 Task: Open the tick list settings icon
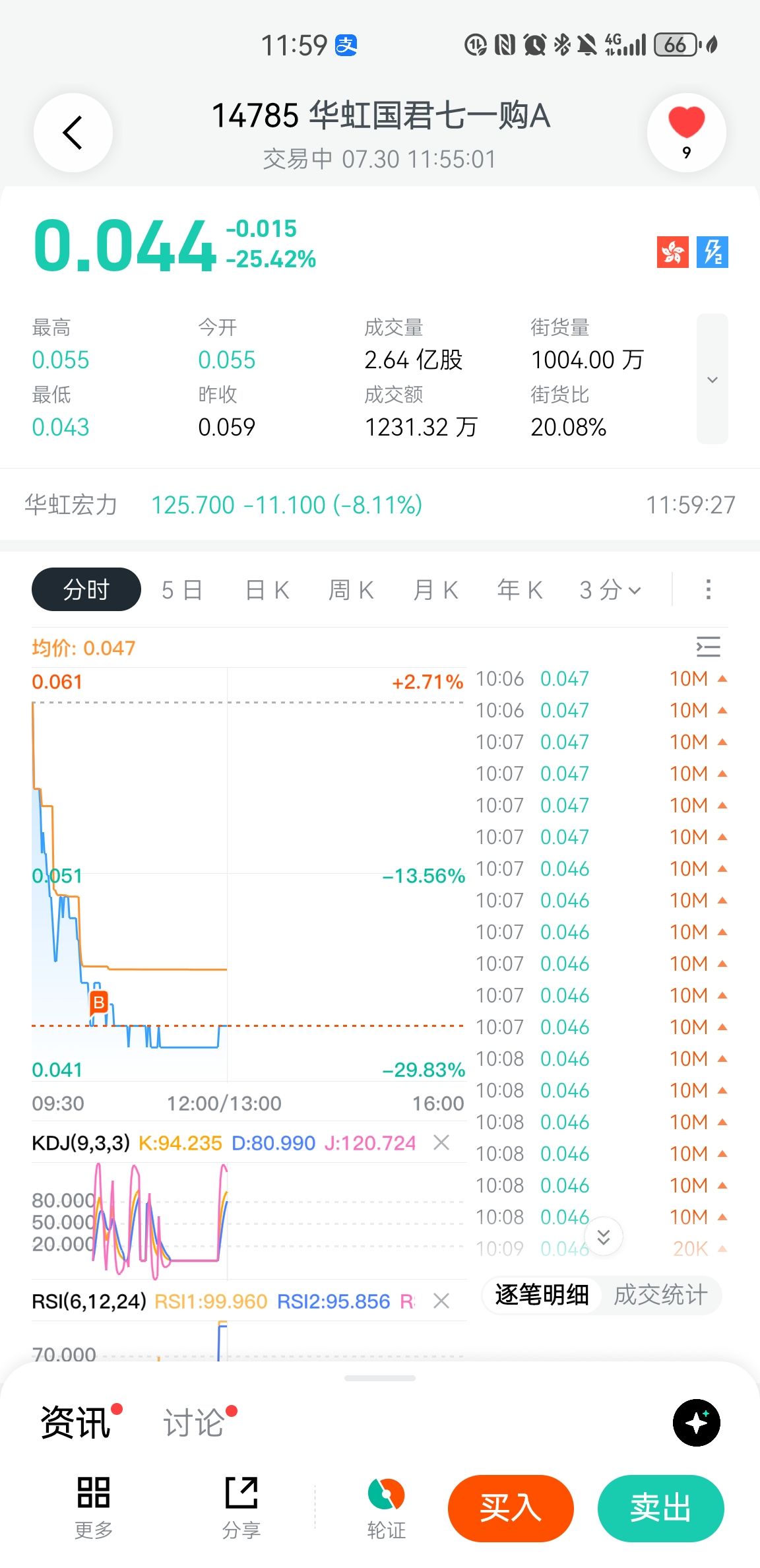coord(709,647)
